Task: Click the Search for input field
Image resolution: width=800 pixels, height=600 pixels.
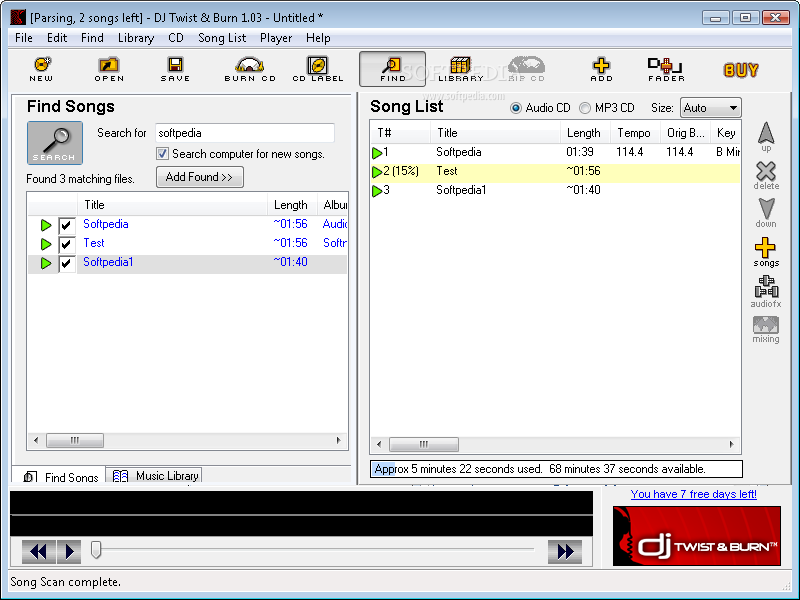Action: coord(244,133)
